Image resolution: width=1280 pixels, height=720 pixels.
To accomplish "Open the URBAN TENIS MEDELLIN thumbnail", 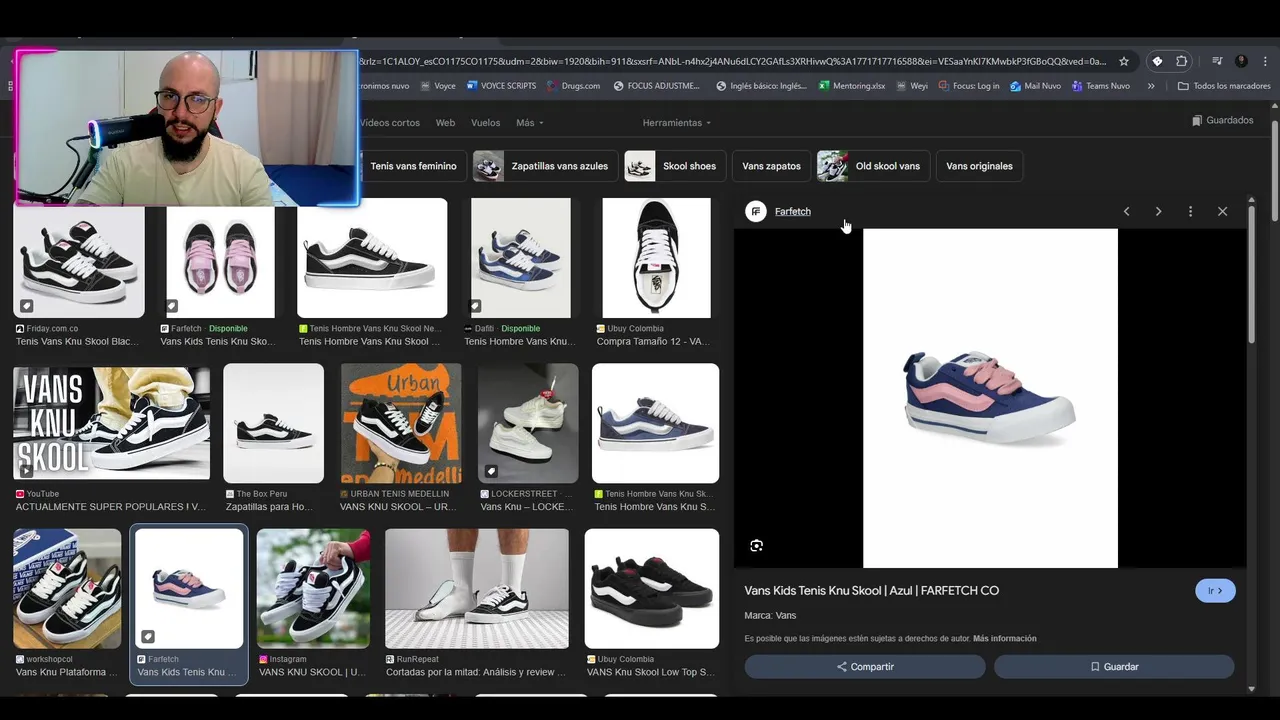I will click(x=401, y=423).
